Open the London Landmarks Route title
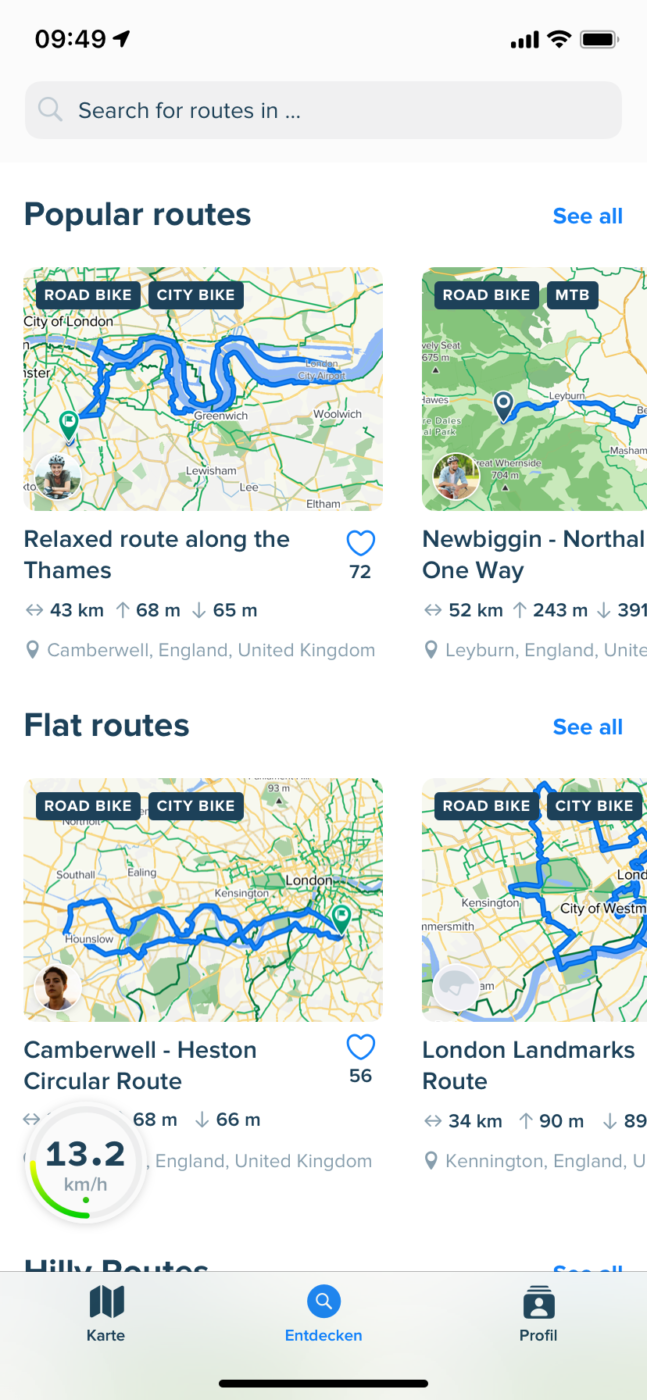This screenshot has width=647, height=1400. pyautogui.click(x=528, y=1066)
